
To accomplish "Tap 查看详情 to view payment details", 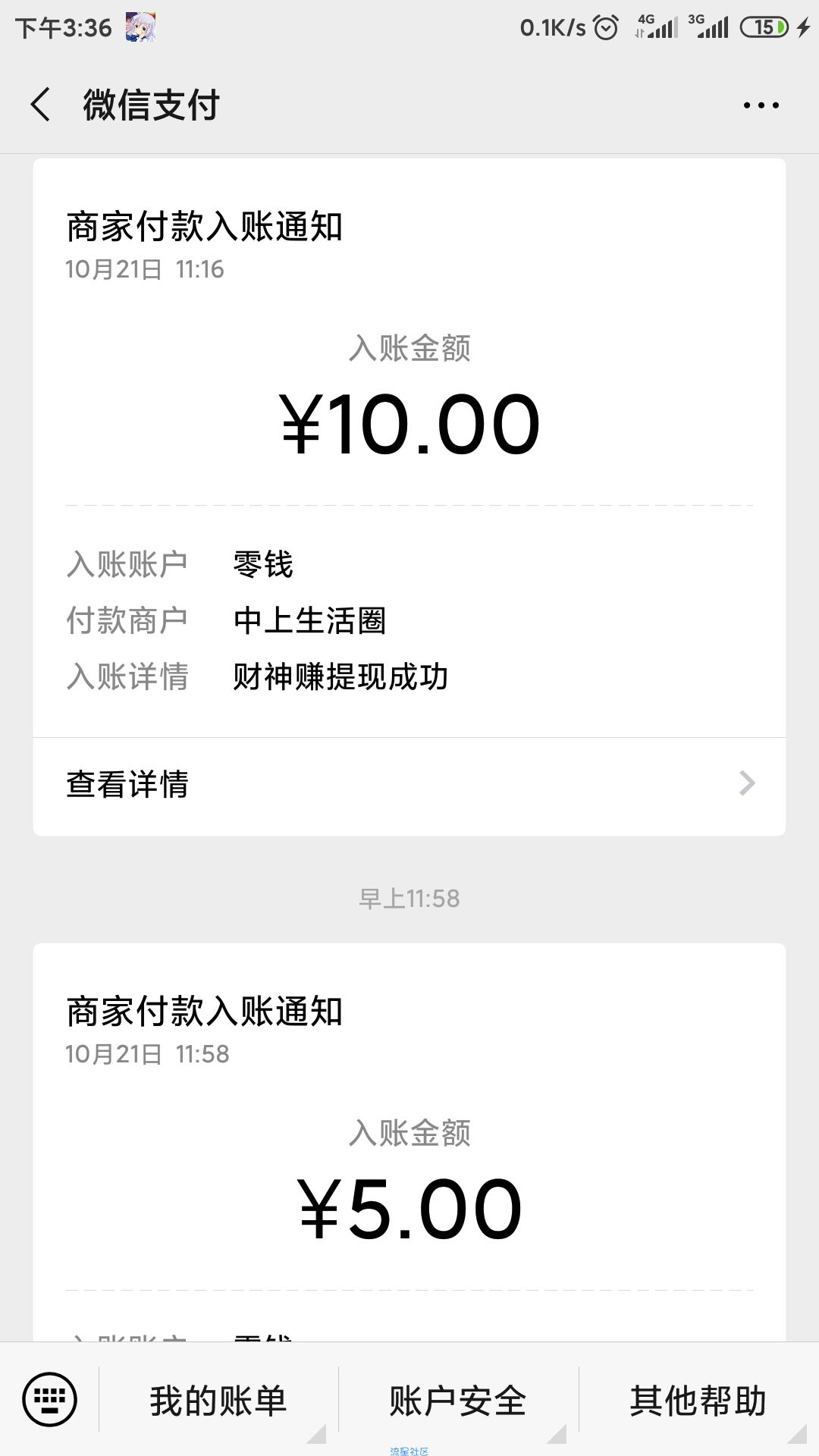I will (127, 784).
